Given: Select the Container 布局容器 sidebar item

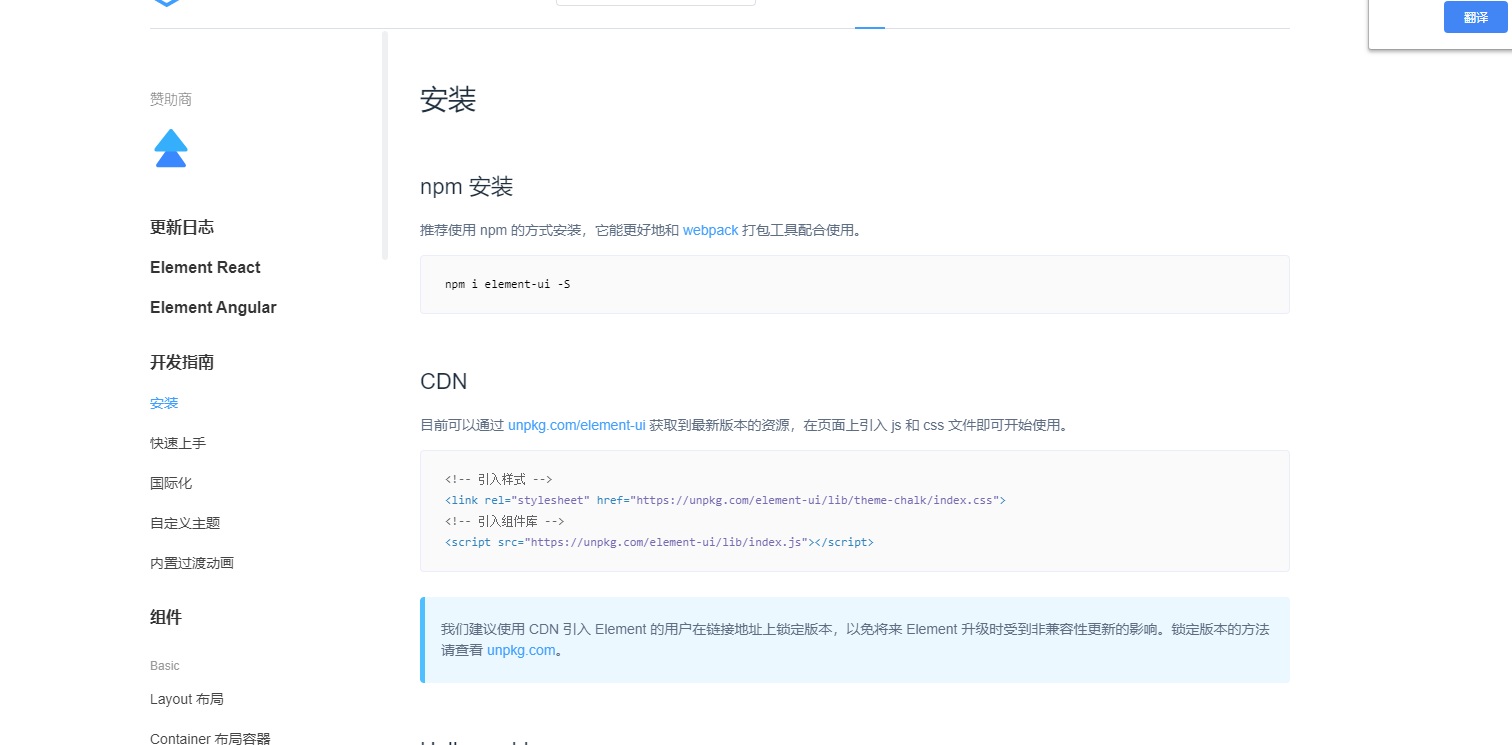Looking at the screenshot, I should click(x=210, y=739).
